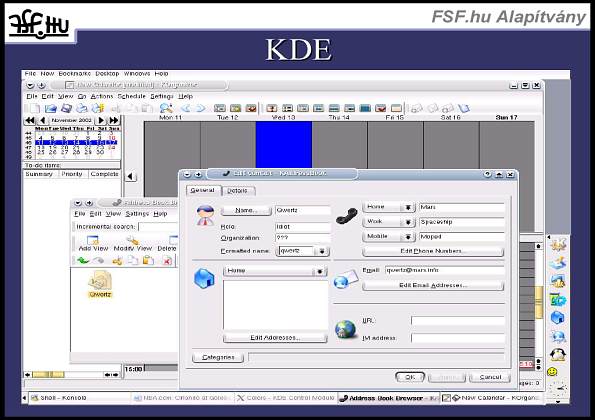595x420 pixels.
Task: Open the To-do list view icon with the red check
Action: [381, 109]
